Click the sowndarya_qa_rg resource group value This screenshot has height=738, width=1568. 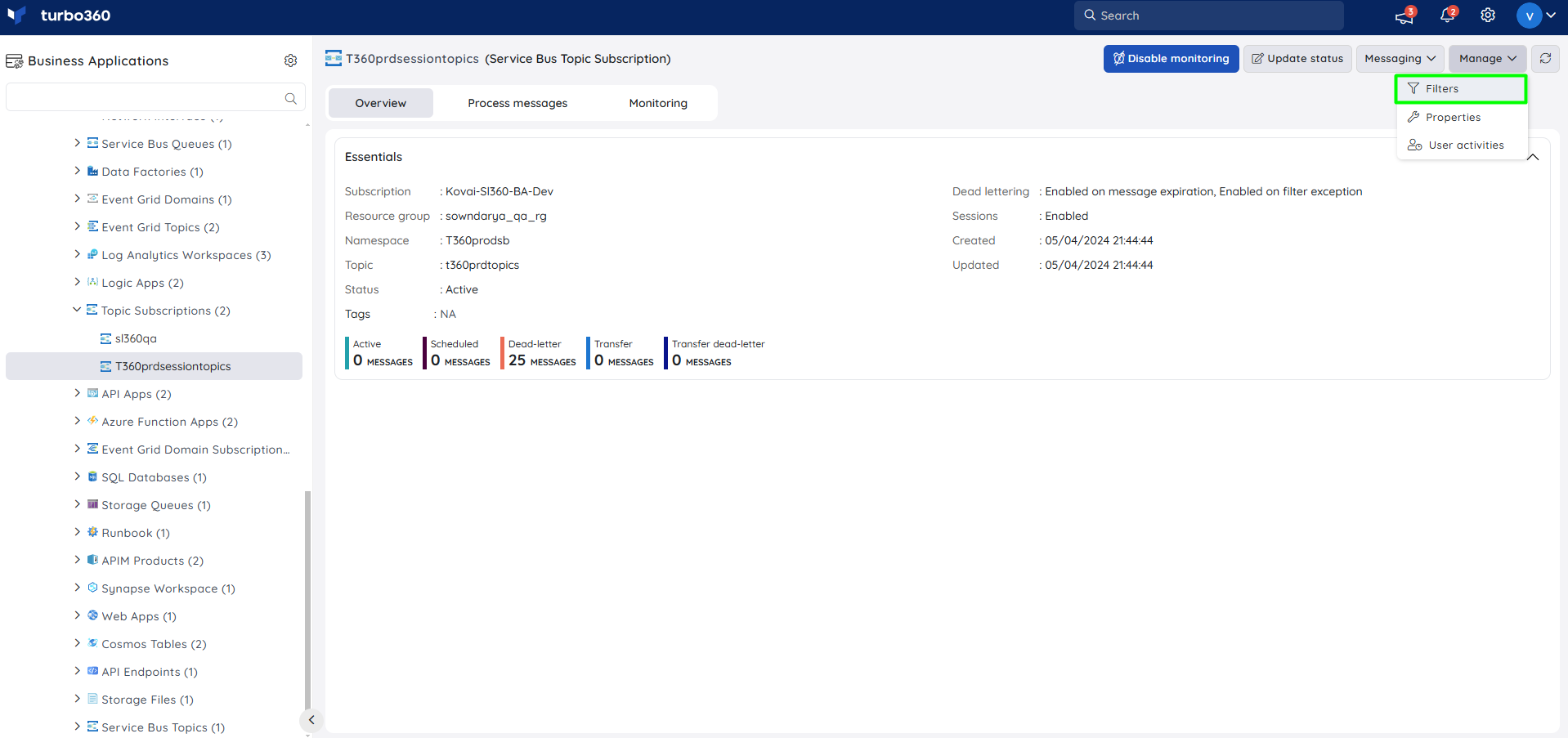click(496, 216)
